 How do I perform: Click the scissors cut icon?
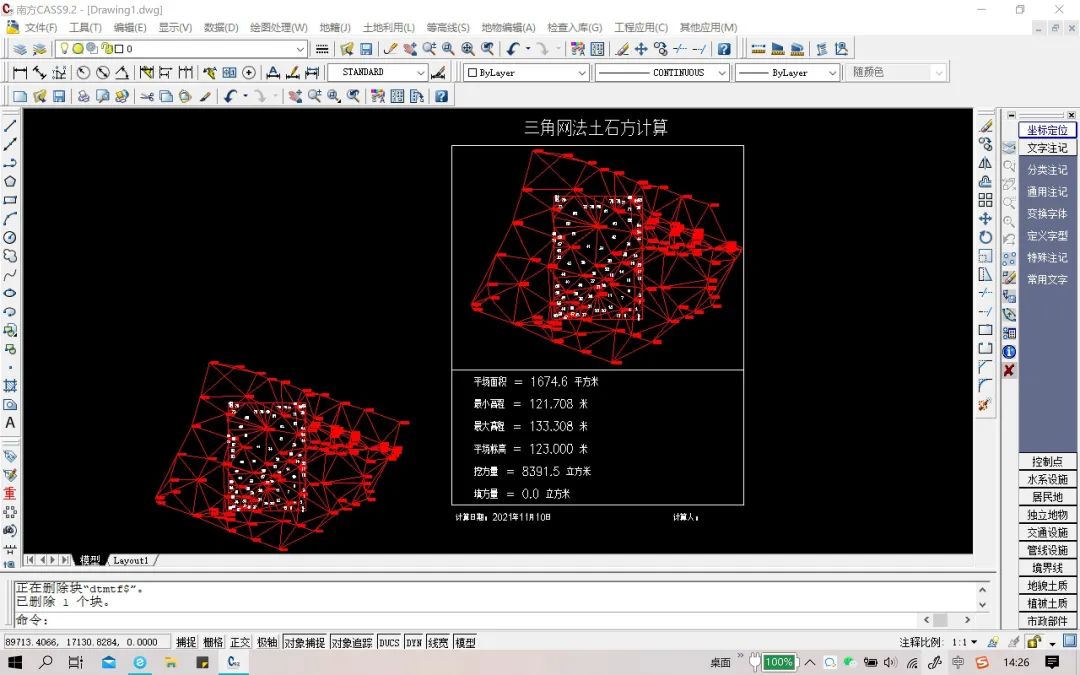pyautogui.click(x=146, y=96)
